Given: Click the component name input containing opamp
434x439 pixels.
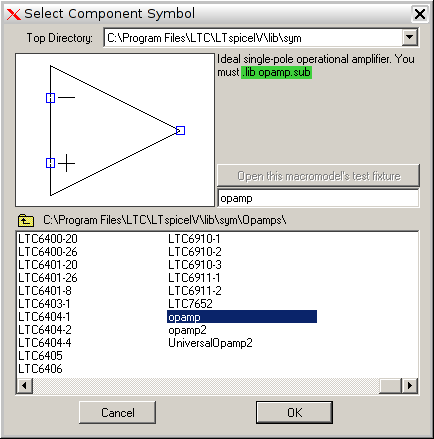Looking at the screenshot, I should coord(318,198).
